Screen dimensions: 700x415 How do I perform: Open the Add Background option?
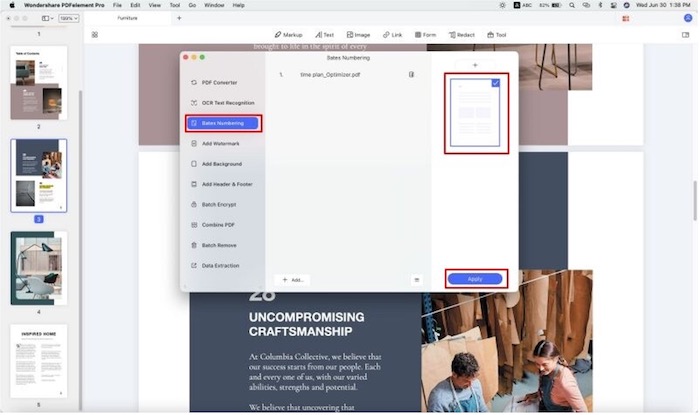point(221,164)
